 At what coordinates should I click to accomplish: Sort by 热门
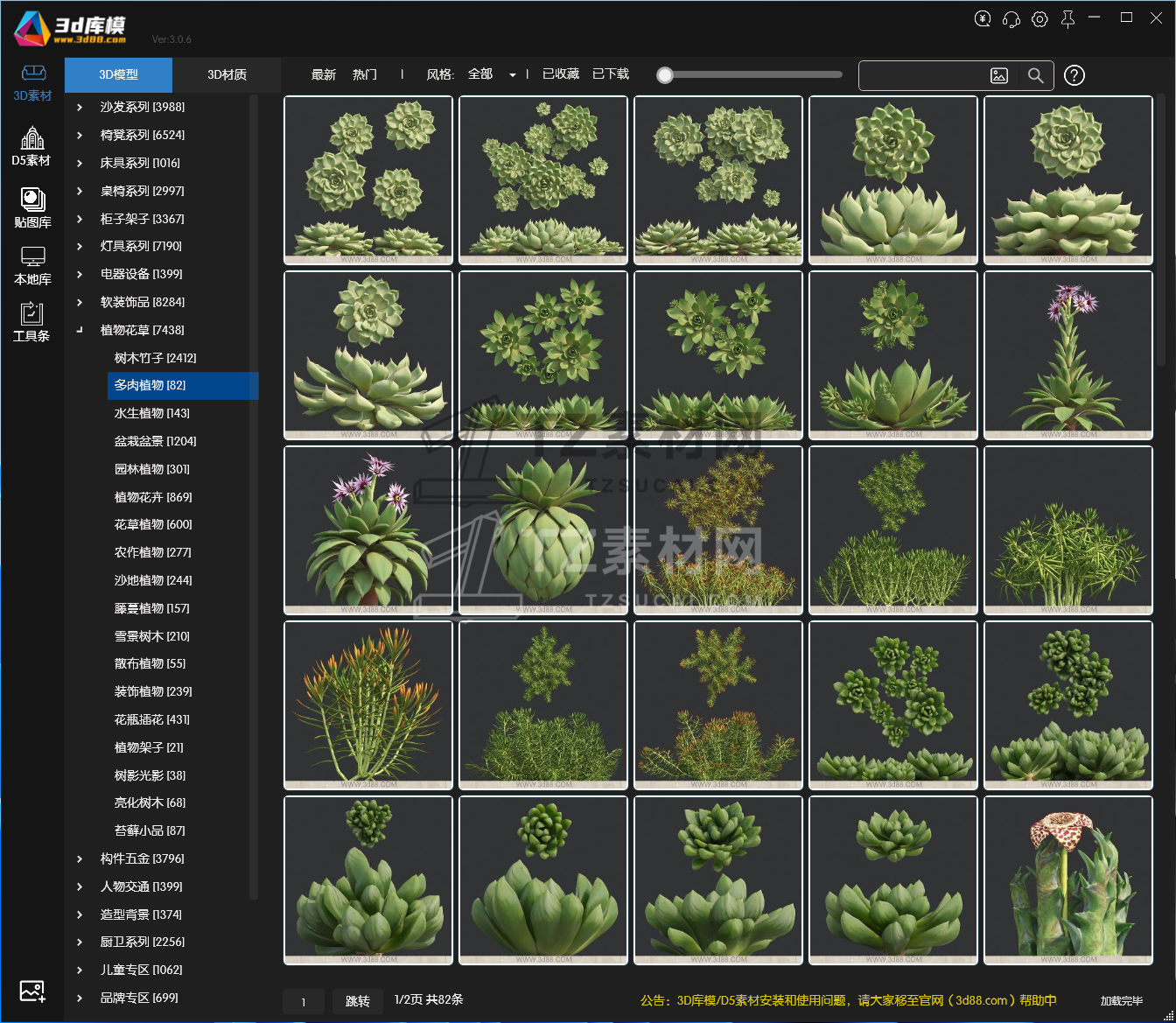(365, 75)
